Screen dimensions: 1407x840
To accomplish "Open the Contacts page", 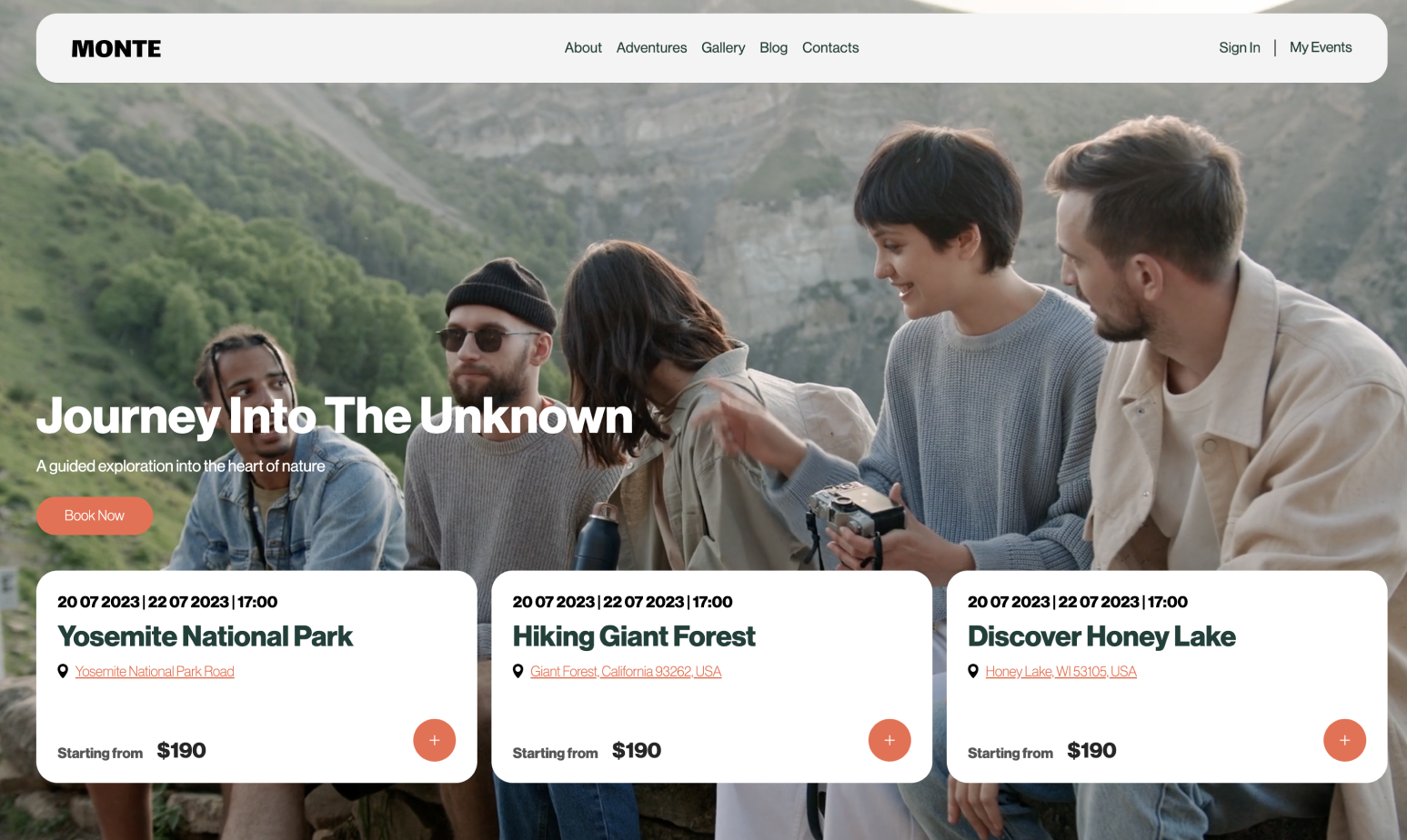I will click(830, 47).
